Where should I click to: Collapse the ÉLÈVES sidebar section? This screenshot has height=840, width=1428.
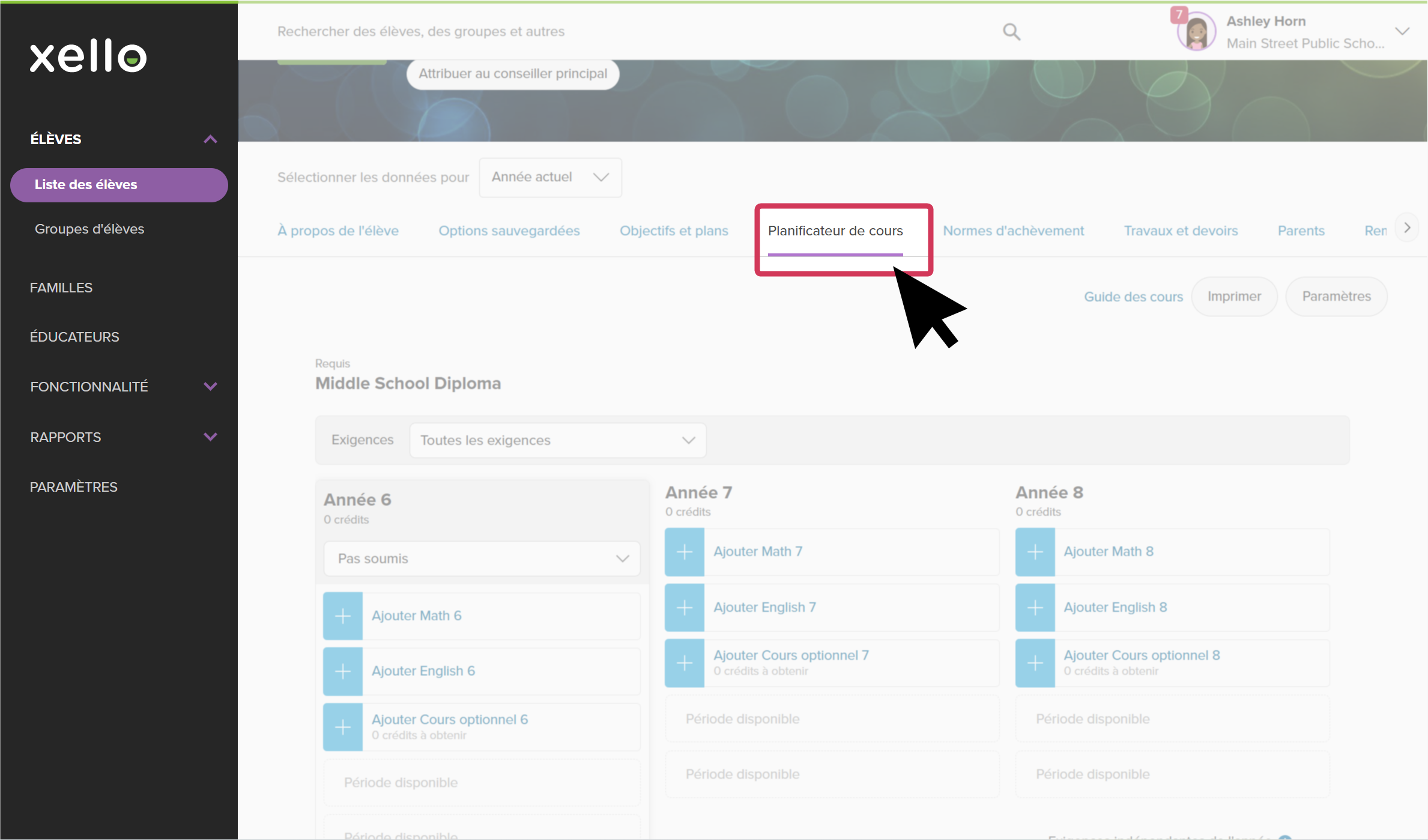[x=210, y=139]
